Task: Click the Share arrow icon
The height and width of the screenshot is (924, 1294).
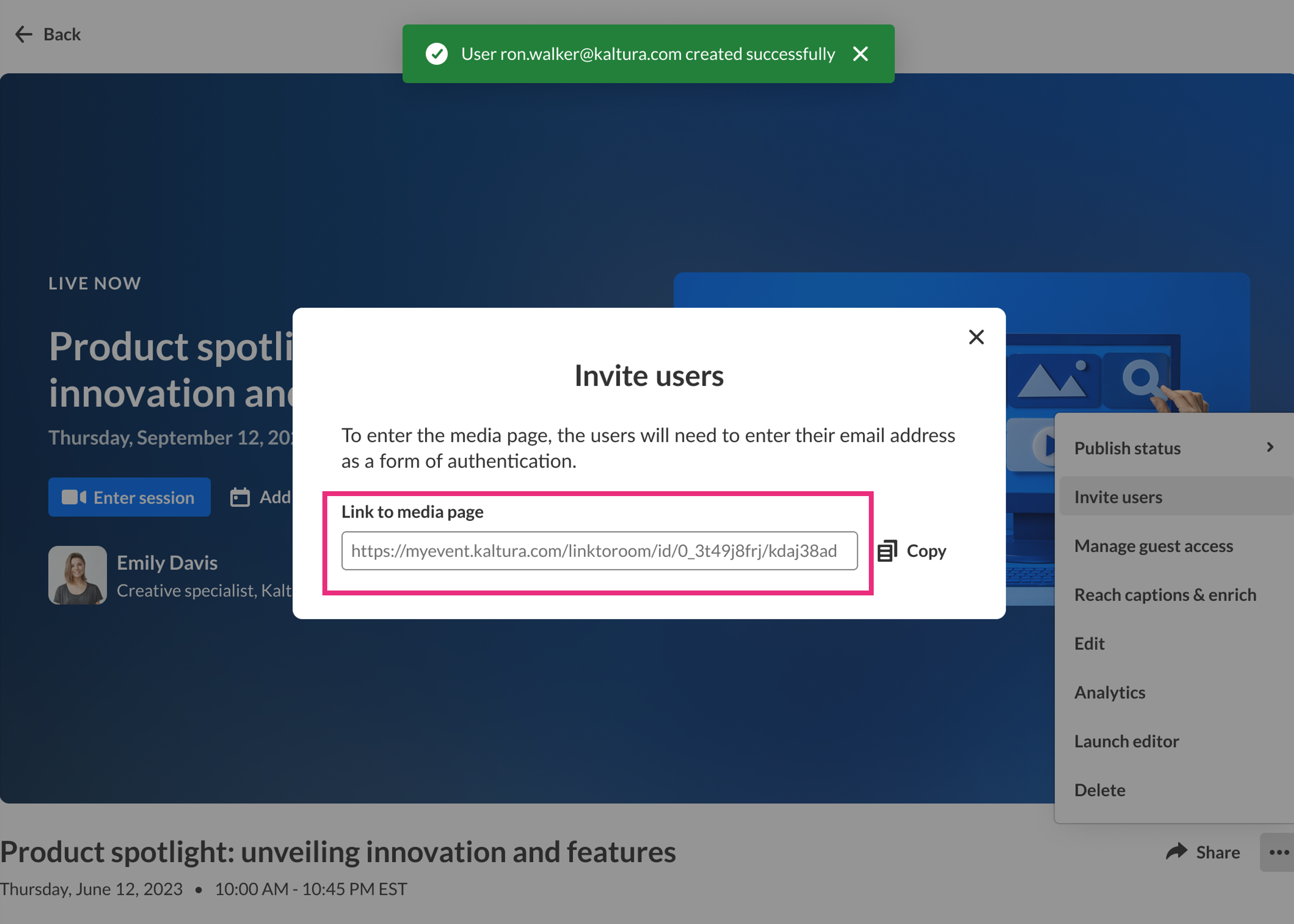Action: tap(1176, 851)
